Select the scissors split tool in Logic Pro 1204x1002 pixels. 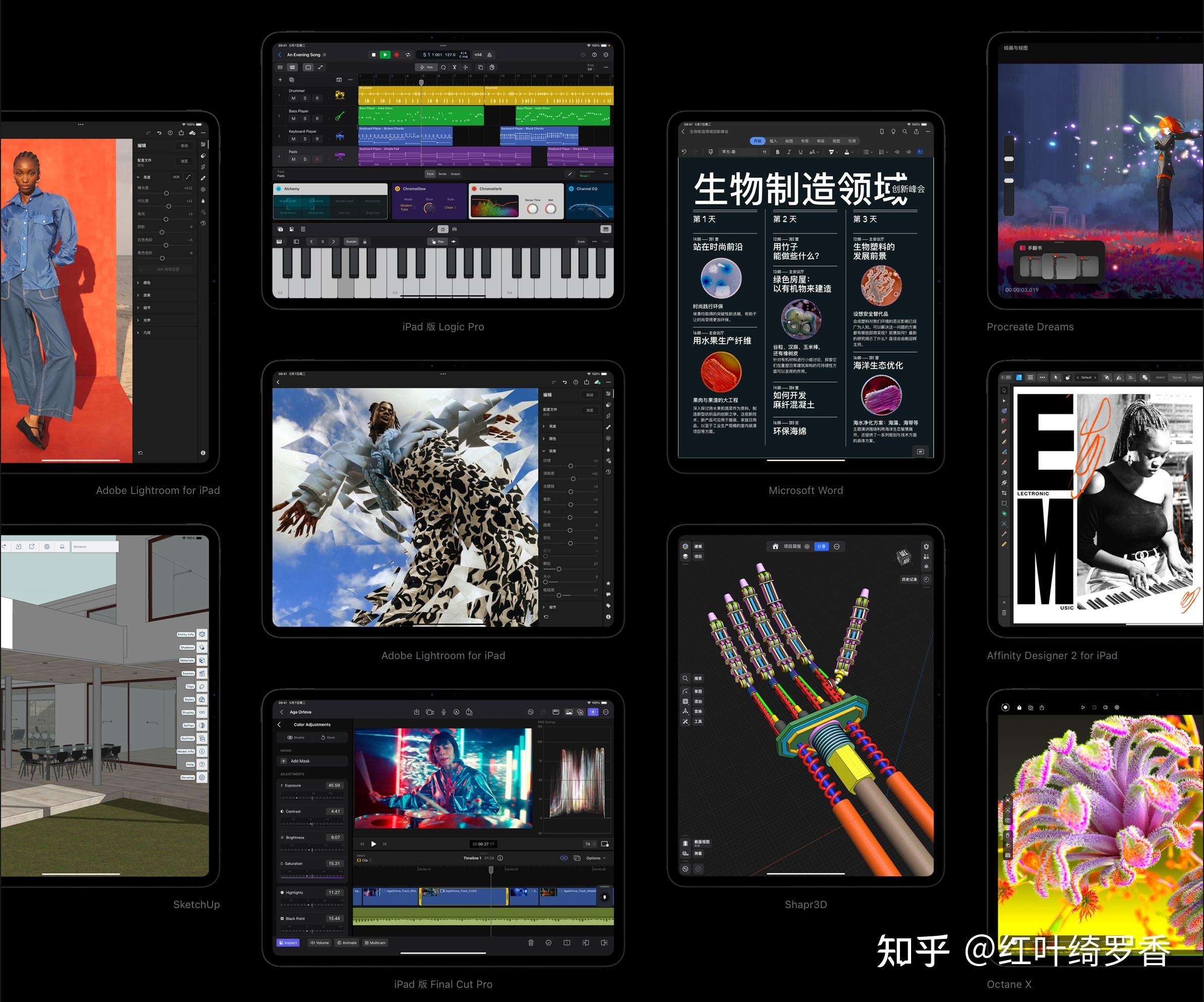[x=455, y=67]
